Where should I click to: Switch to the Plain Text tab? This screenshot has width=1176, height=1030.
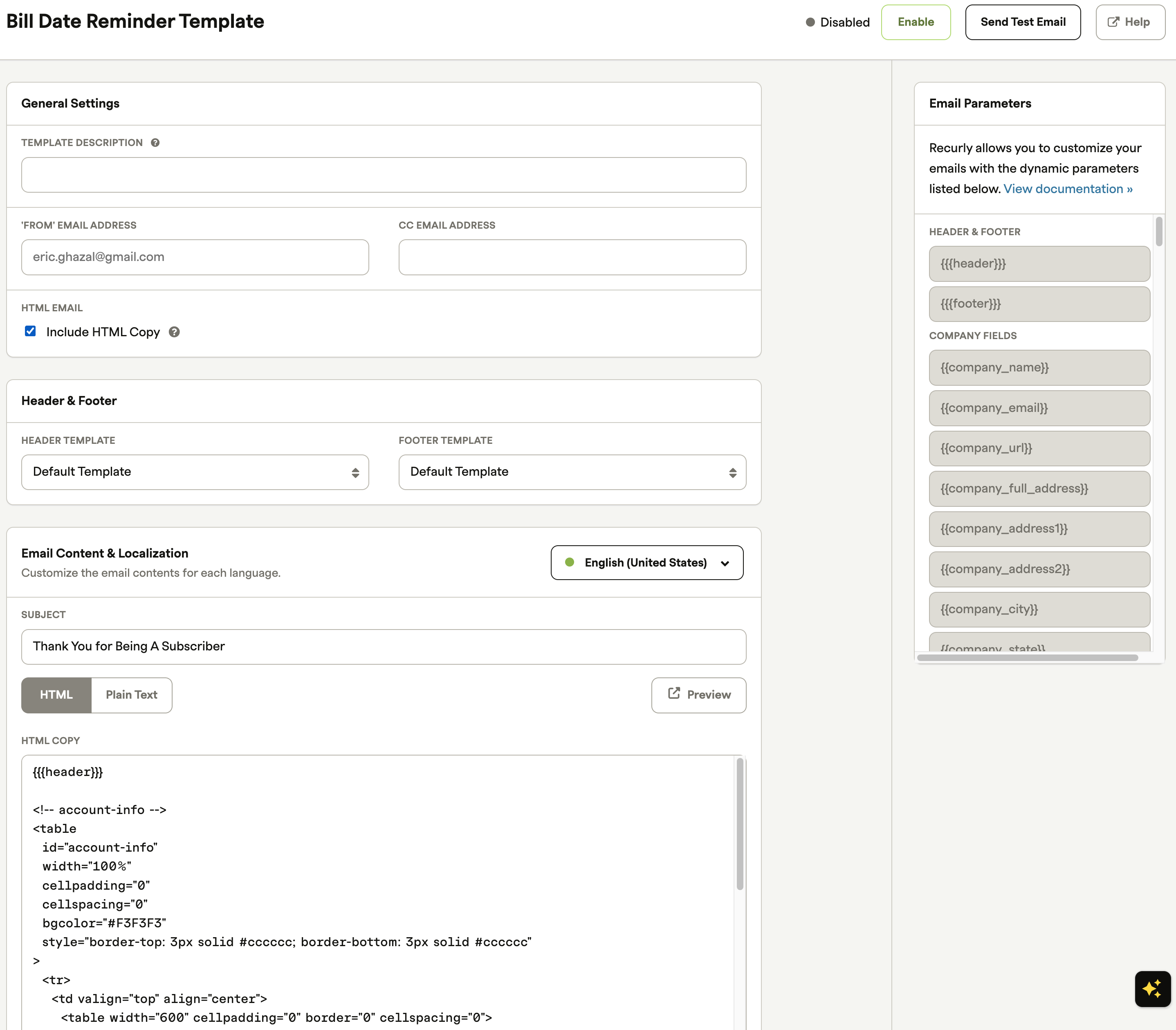pos(131,695)
